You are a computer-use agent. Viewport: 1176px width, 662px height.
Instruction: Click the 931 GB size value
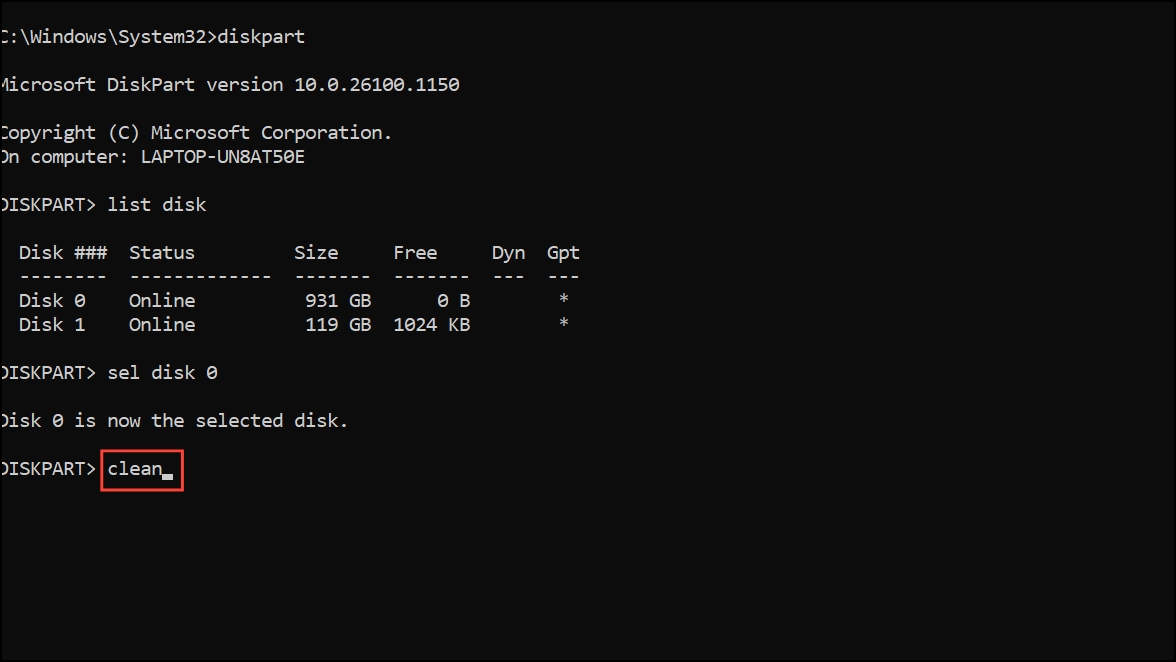(x=338, y=301)
